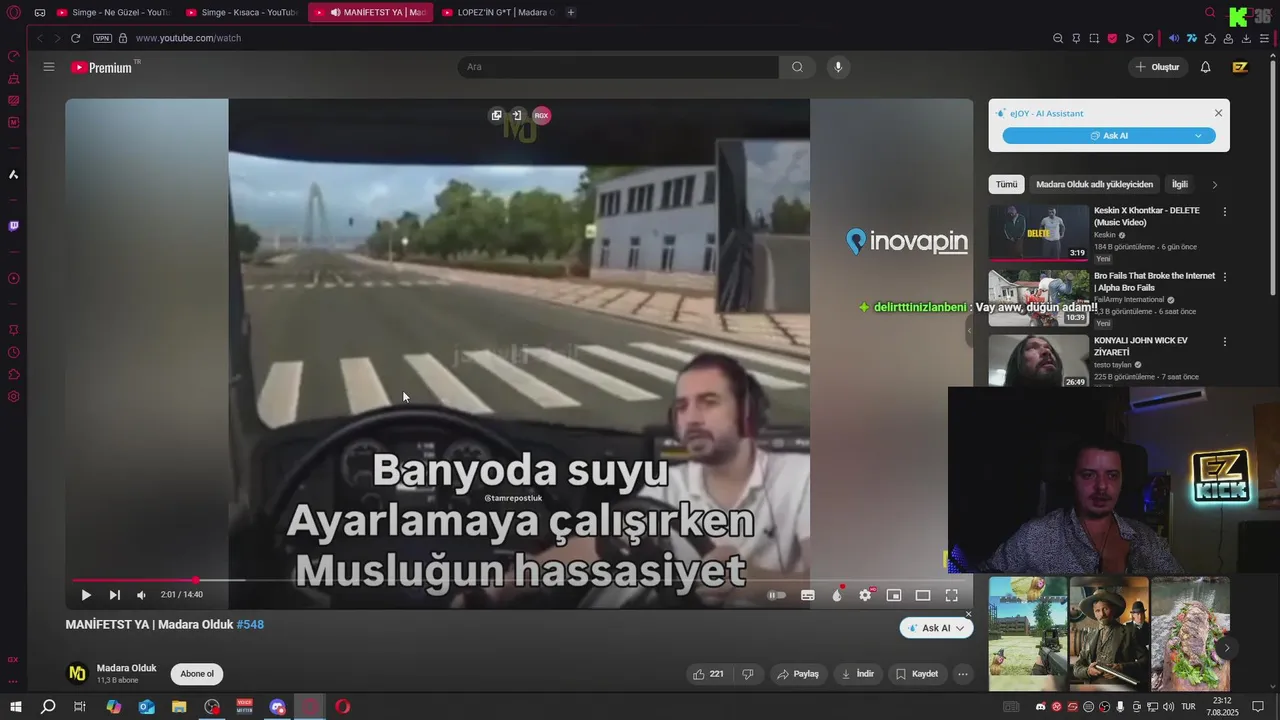Search with voice microphone
Screen dimensions: 1280x720
coord(838,67)
